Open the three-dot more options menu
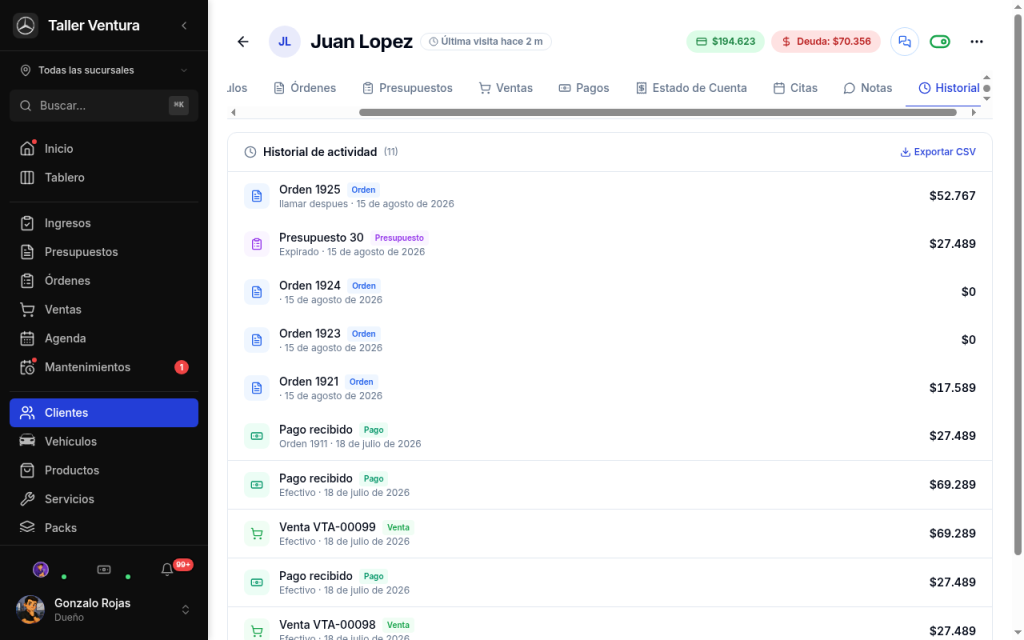 point(976,42)
